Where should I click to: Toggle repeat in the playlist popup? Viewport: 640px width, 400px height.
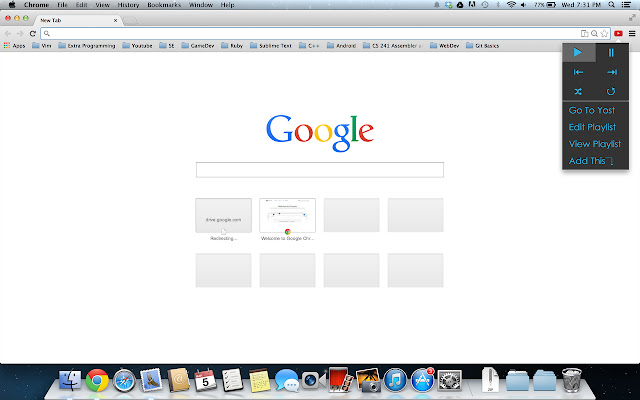611,91
